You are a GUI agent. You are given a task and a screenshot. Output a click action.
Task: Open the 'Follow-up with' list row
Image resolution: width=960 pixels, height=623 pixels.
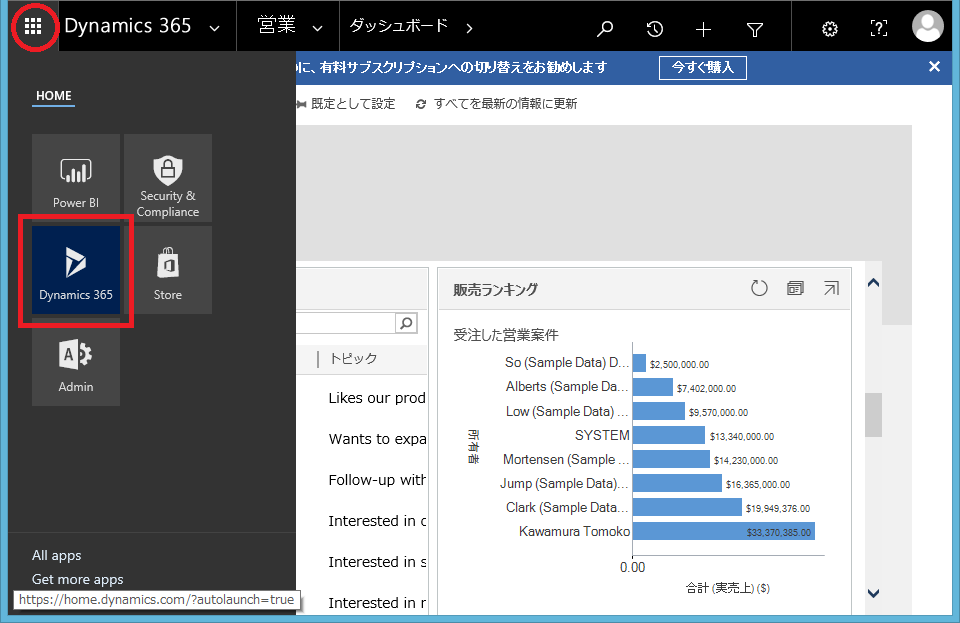pos(377,480)
